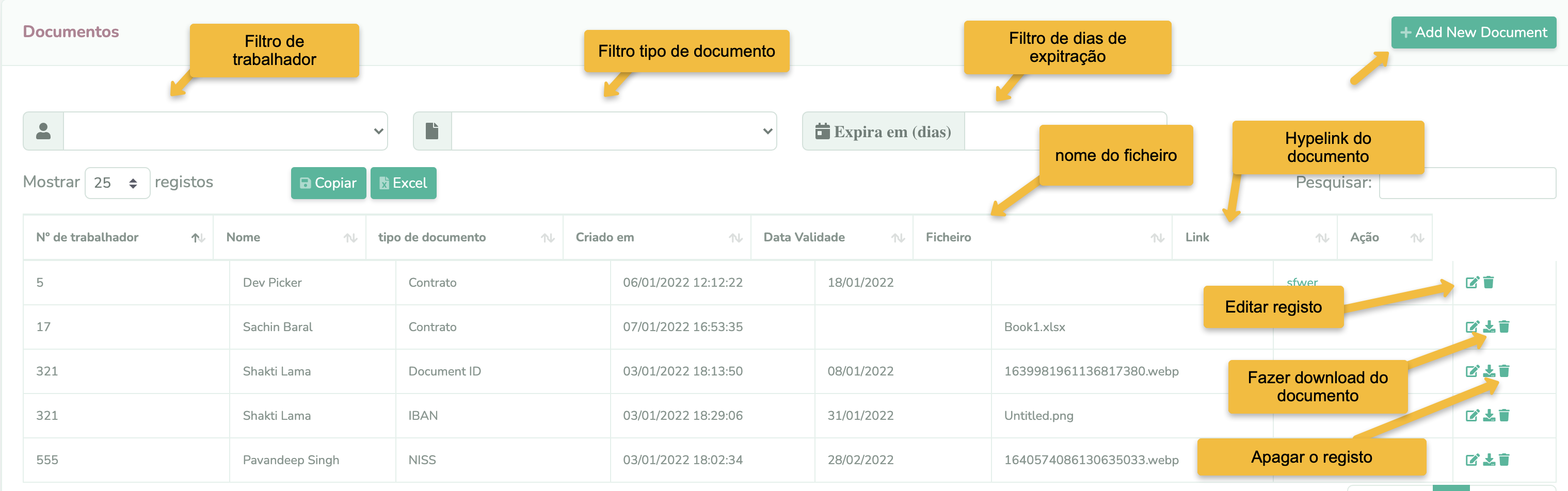Edit Shakti Lama's IBAN record
This screenshot has width=1568, height=491.
1472,416
